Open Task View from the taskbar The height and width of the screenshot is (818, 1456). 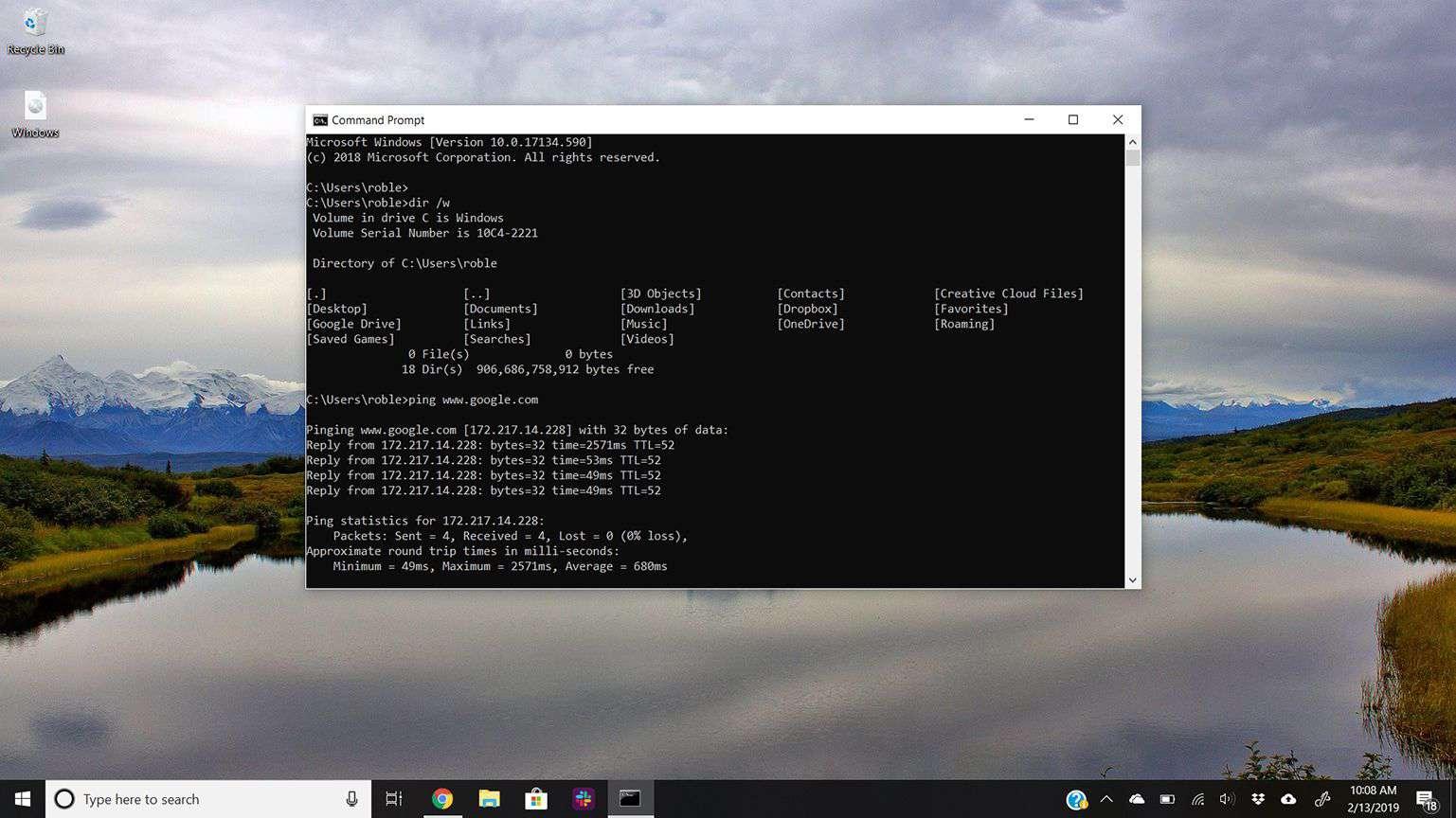(393, 799)
